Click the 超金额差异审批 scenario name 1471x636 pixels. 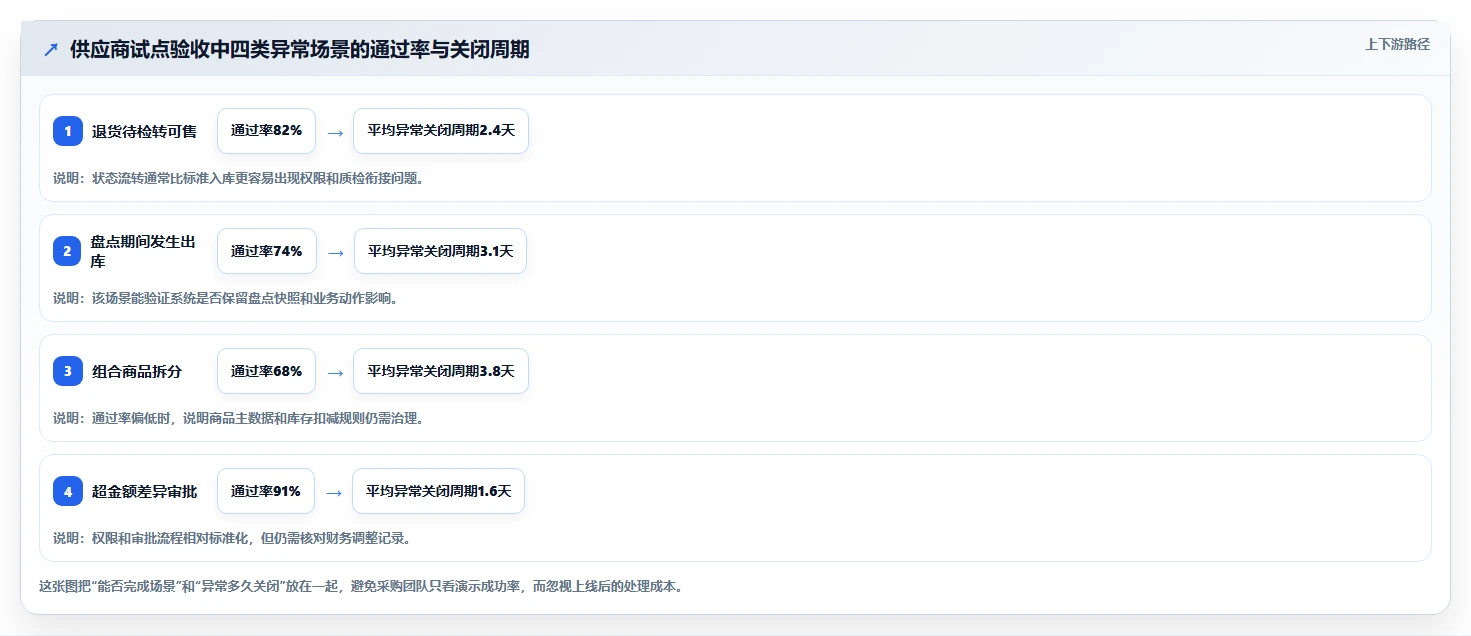(x=144, y=491)
